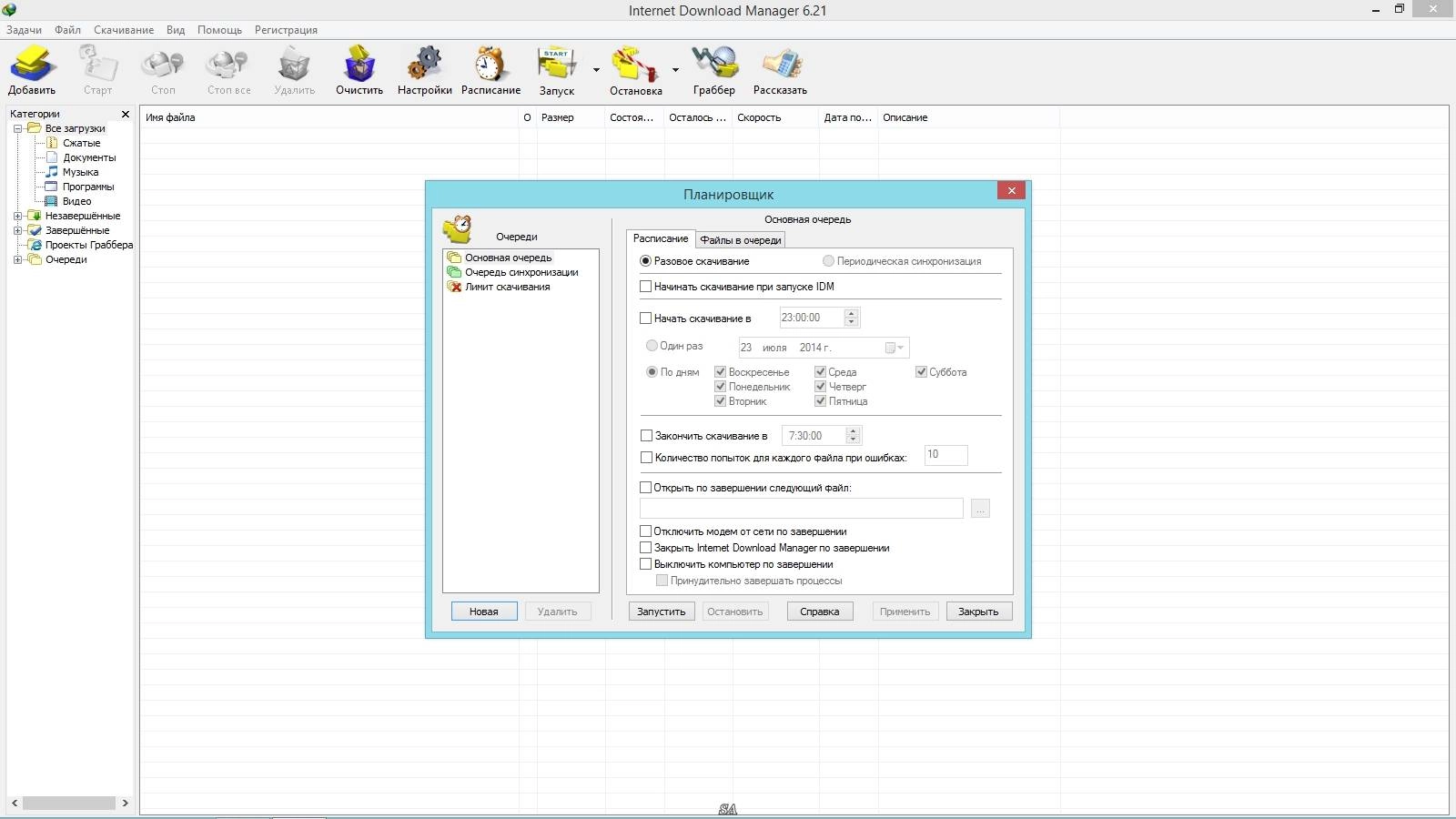Sort by Размер column header
Viewport: 1456px width, 819px height.
571,117
